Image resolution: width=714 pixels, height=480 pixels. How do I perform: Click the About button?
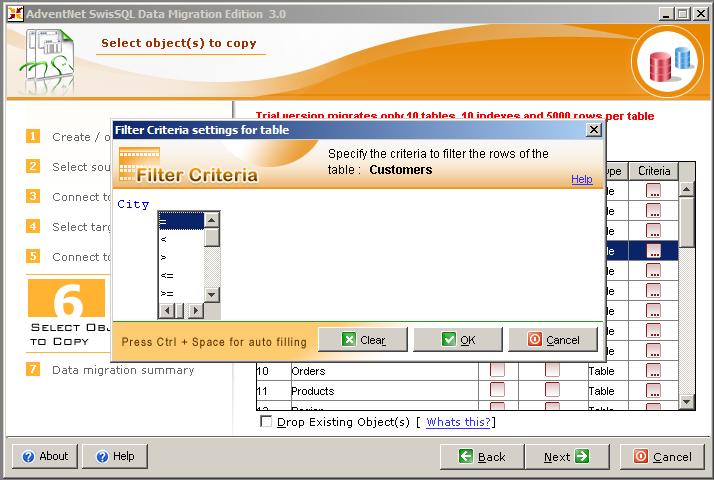point(45,456)
